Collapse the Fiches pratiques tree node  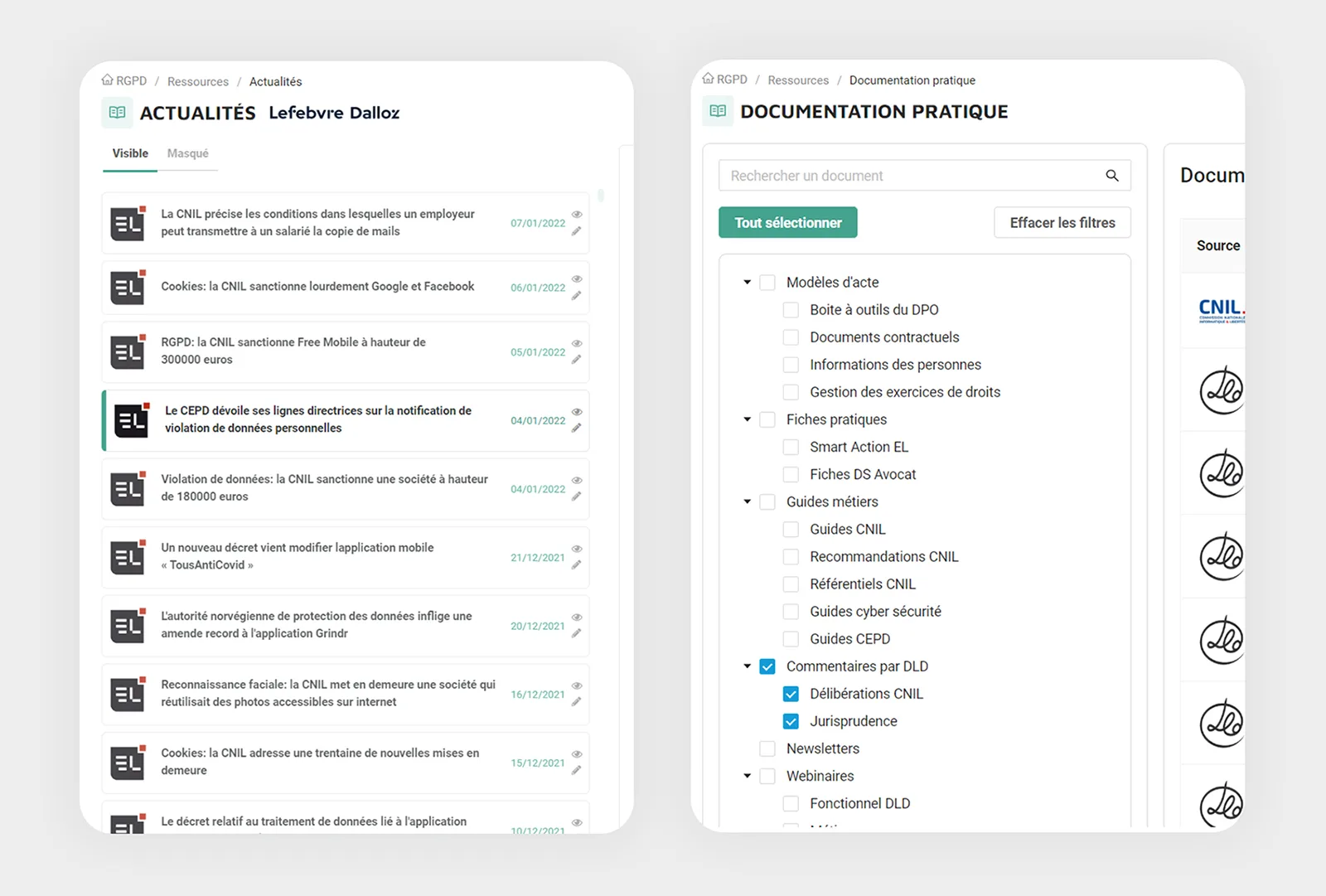[747, 419]
